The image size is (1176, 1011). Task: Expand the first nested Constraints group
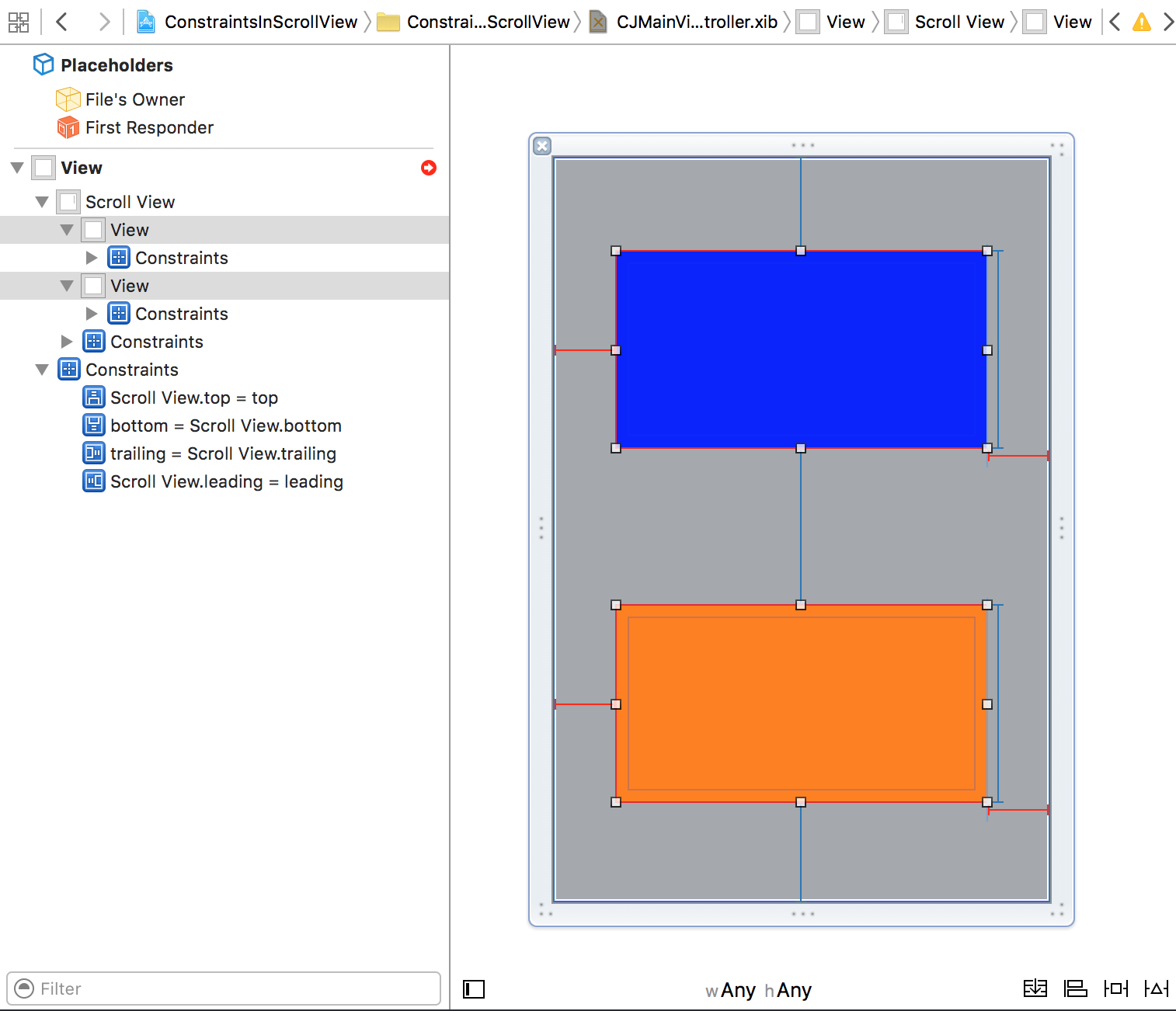[92, 258]
